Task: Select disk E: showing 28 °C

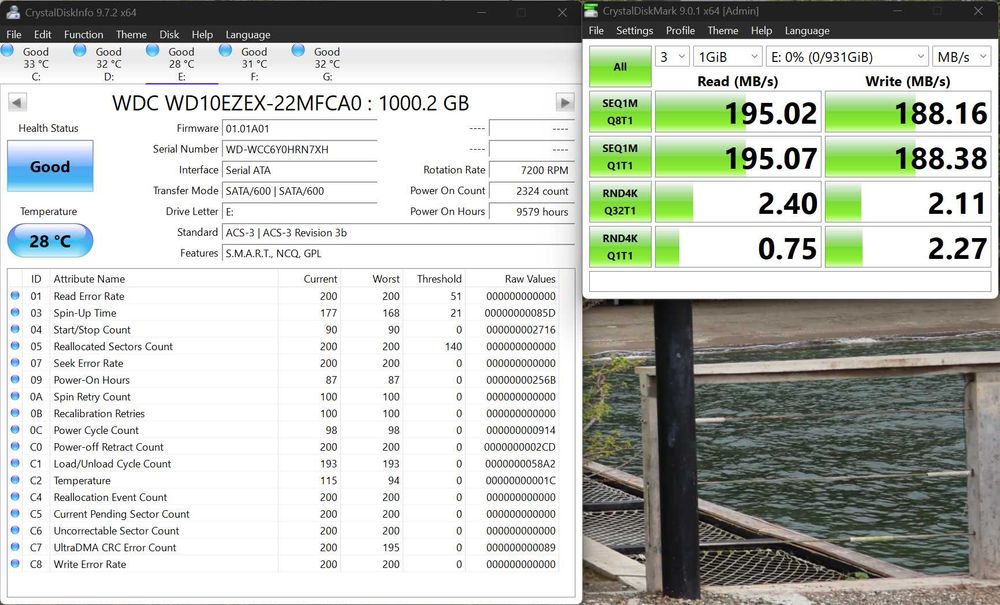Action: click(182, 64)
